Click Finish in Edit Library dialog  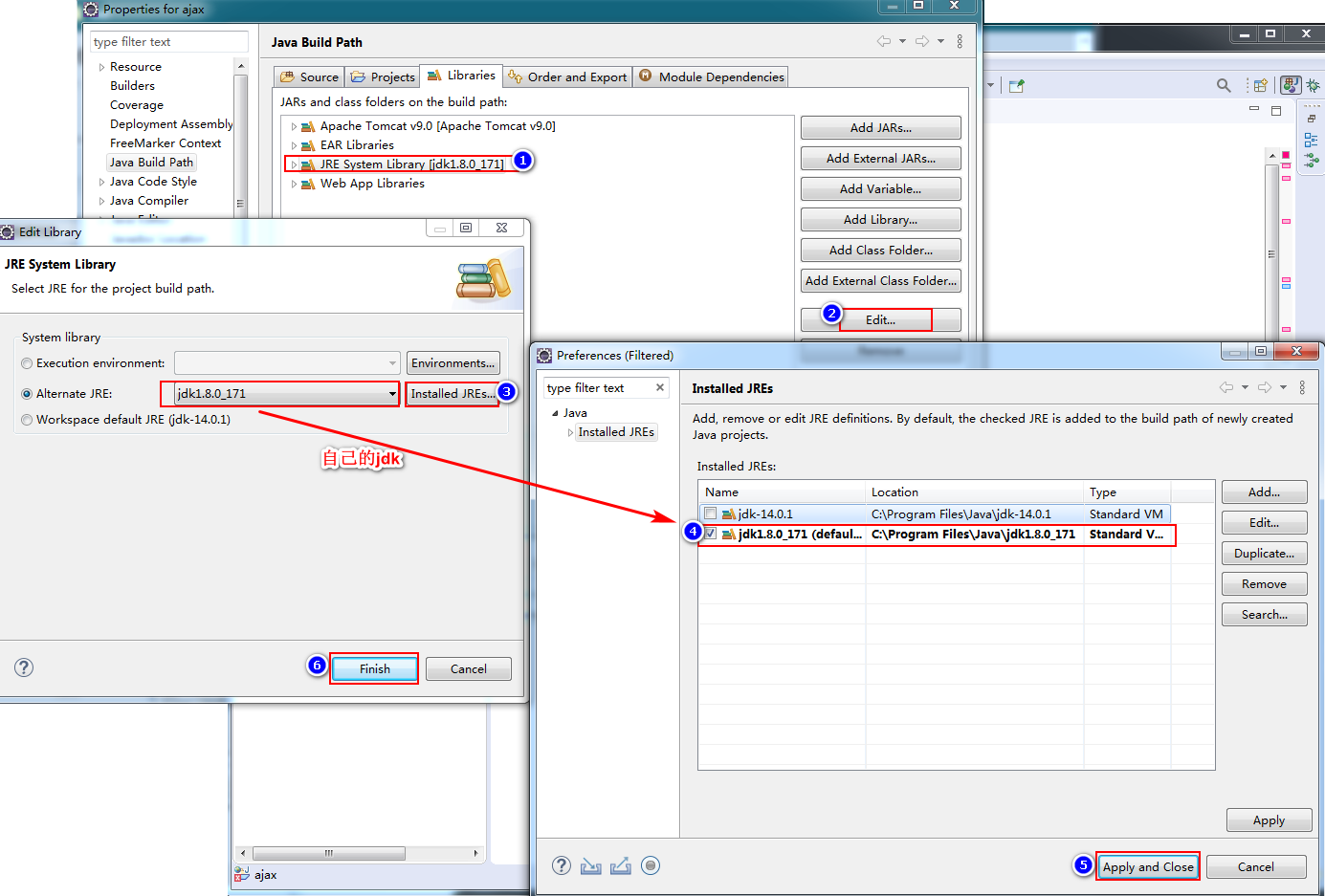(374, 668)
